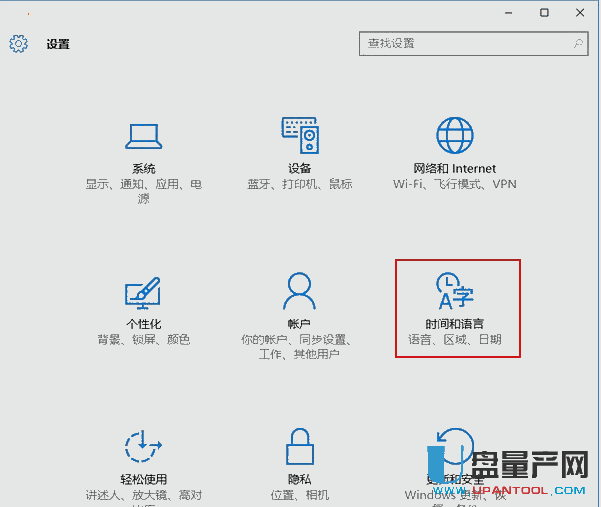The height and width of the screenshot is (507, 601).
Task: Click the 位置、相机 description under 隐私
Action: [299, 495]
